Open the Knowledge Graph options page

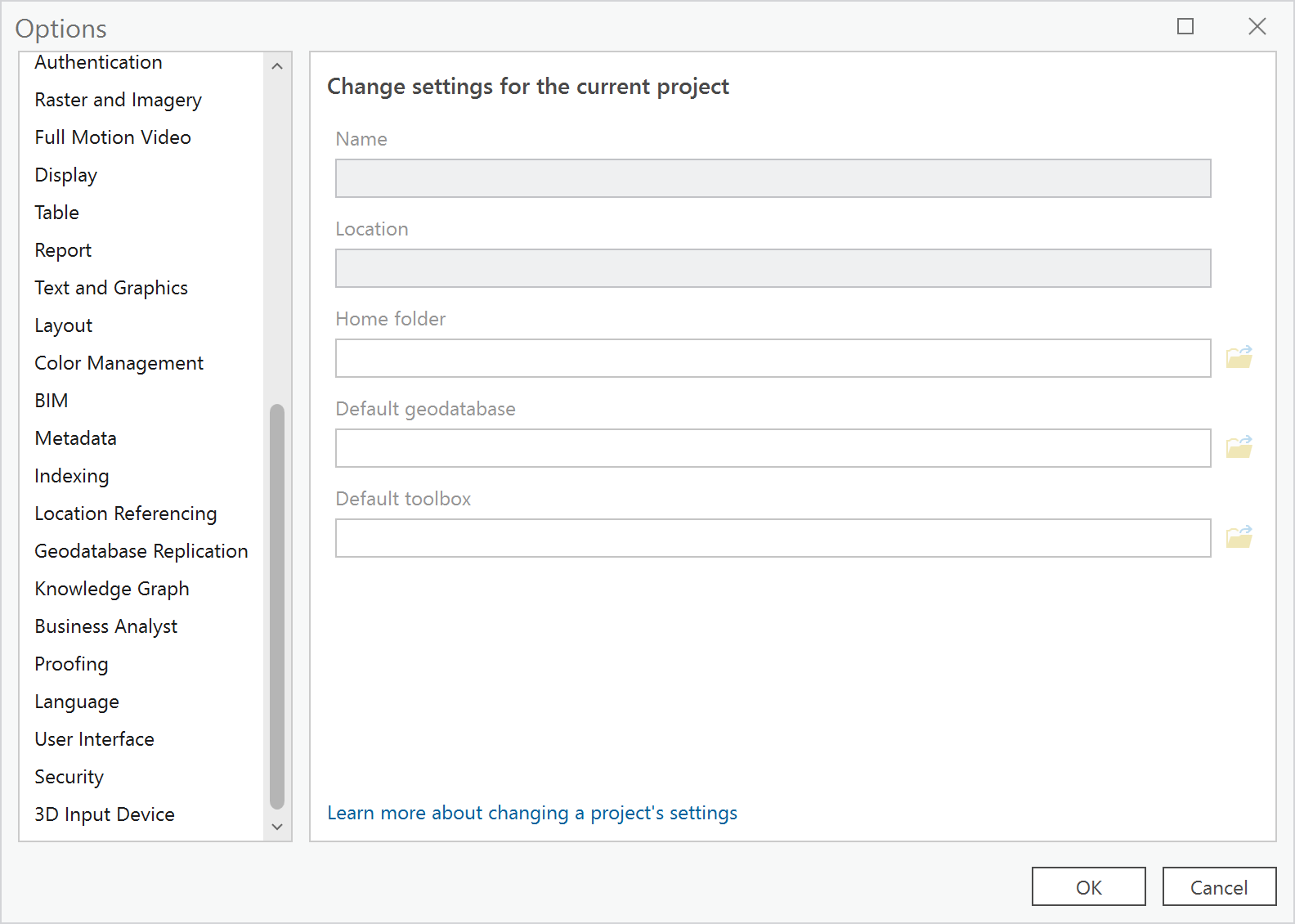[111, 589]
